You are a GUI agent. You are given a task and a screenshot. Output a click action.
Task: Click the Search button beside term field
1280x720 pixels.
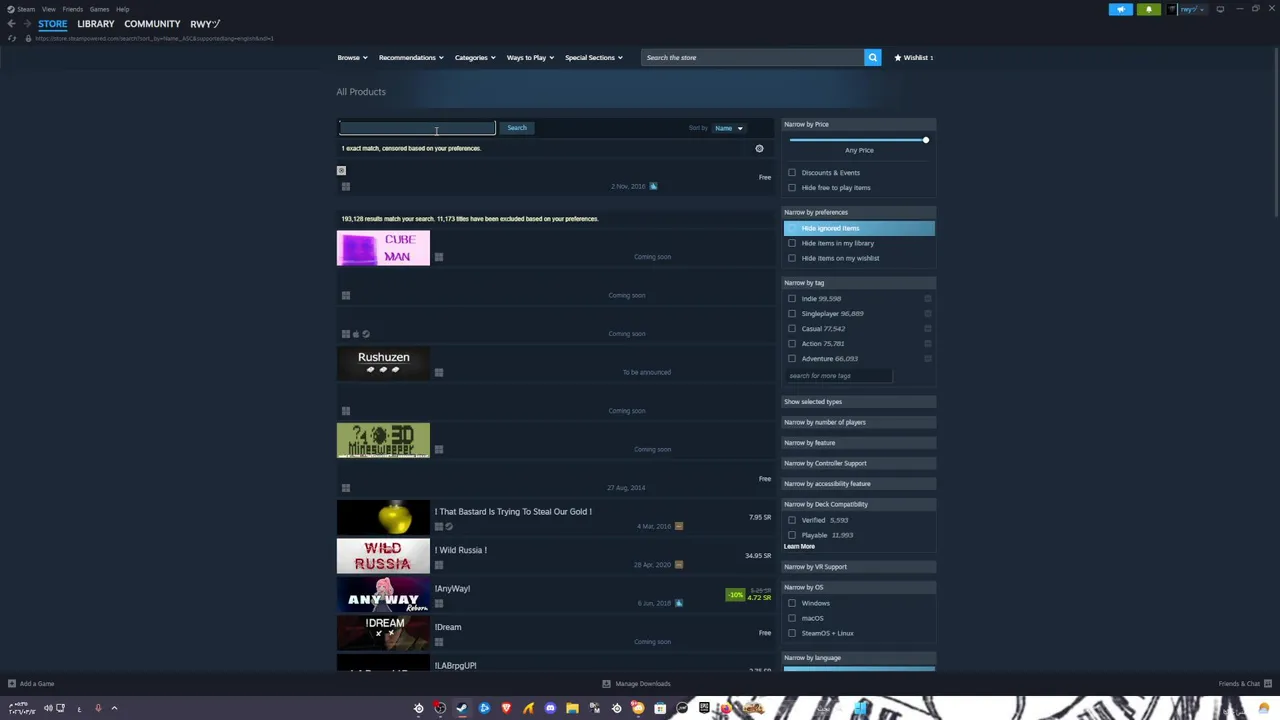click(x=517, y=128)
